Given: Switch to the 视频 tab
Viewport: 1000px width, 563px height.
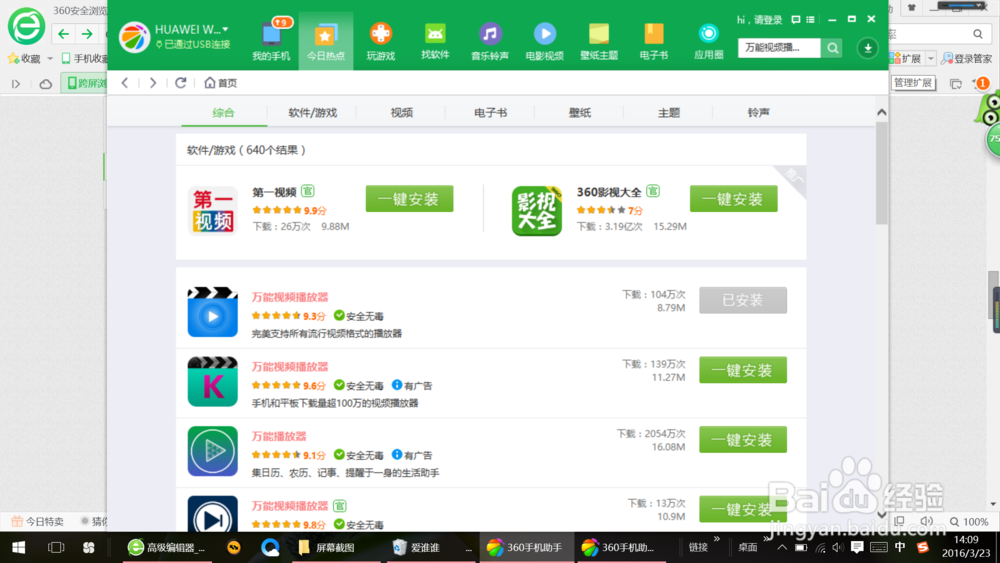Looking at the screenshot, I should point(402,113).
